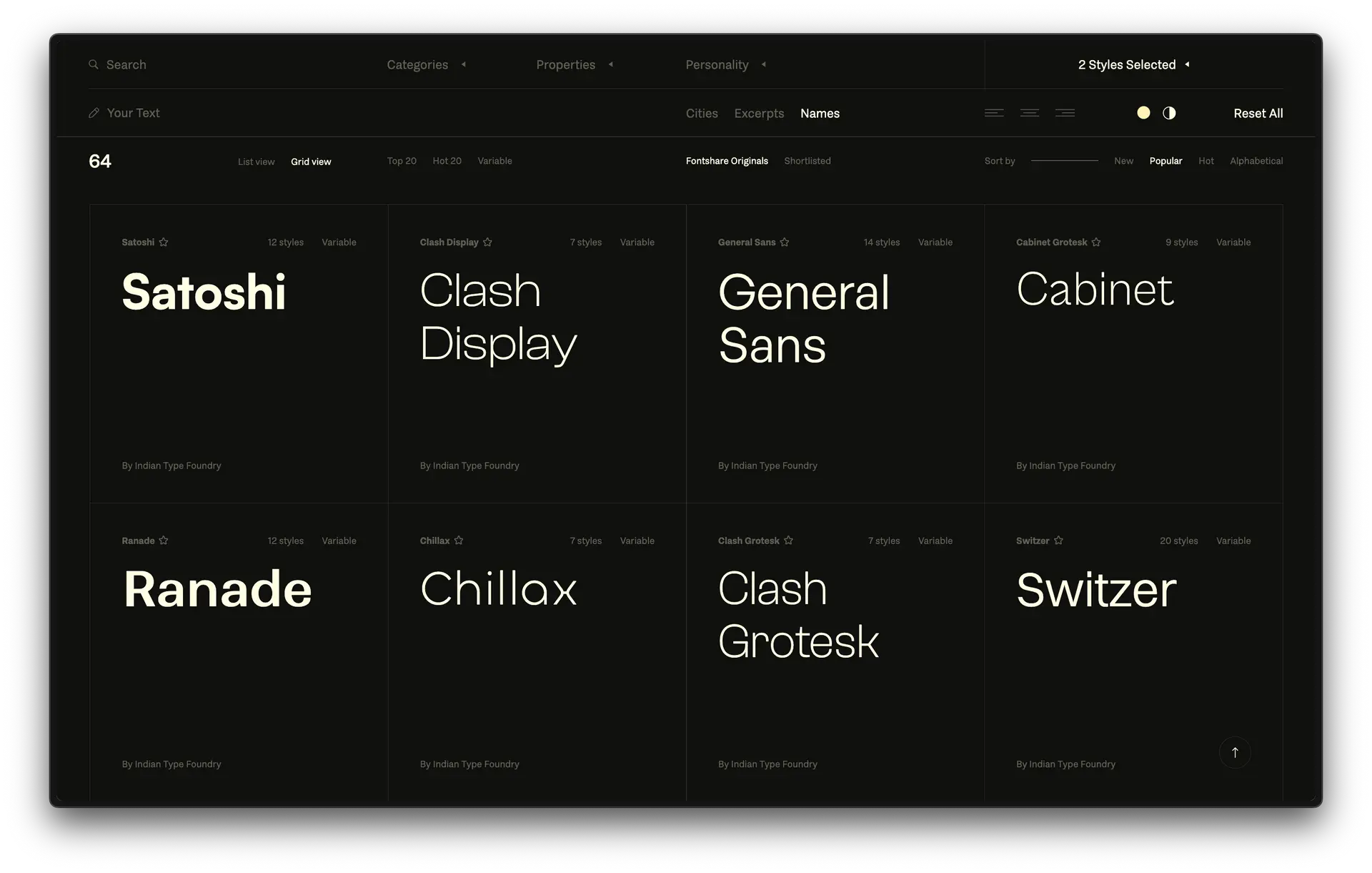Enable the Variable fonts filter
The height and width of the screenshot is (873, 1372).
(x=494, y=161)
